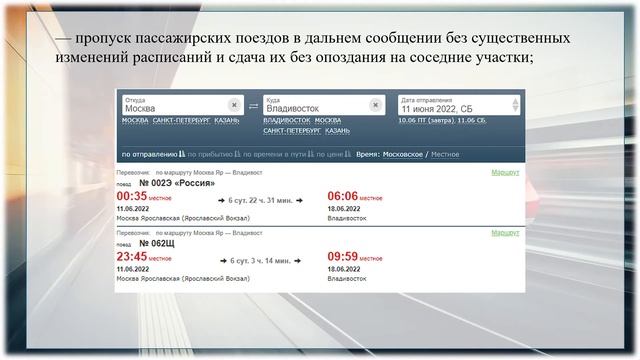Select train № 062Щ
Image resolution: width=640 pixels, height=360 pixels.
click(157, 244)
